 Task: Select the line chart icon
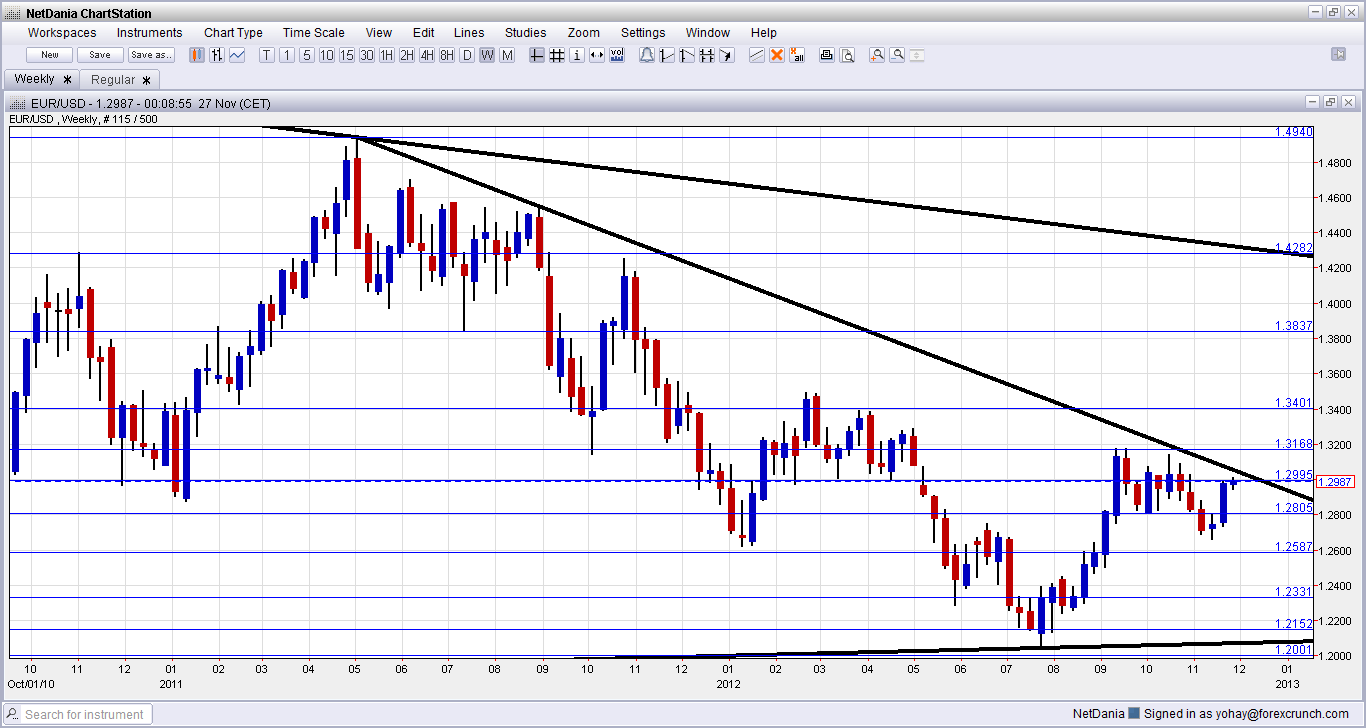coord(236,55)
